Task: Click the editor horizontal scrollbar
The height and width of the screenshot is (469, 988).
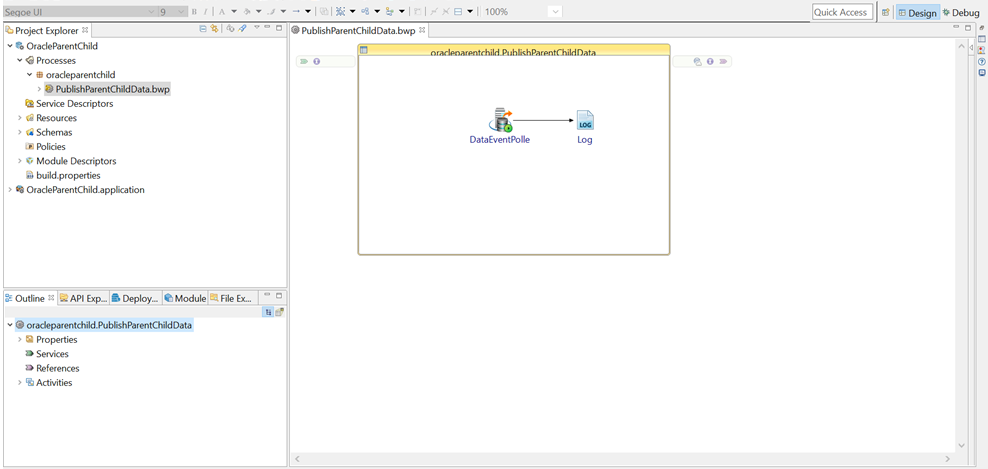Action: [620, 459]
